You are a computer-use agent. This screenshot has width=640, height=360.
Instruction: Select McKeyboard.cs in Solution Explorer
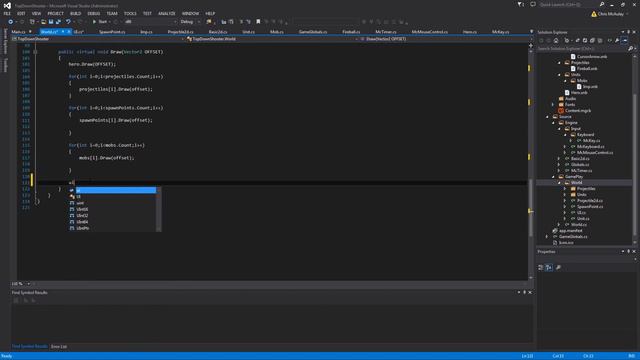[x=591, y=147]
